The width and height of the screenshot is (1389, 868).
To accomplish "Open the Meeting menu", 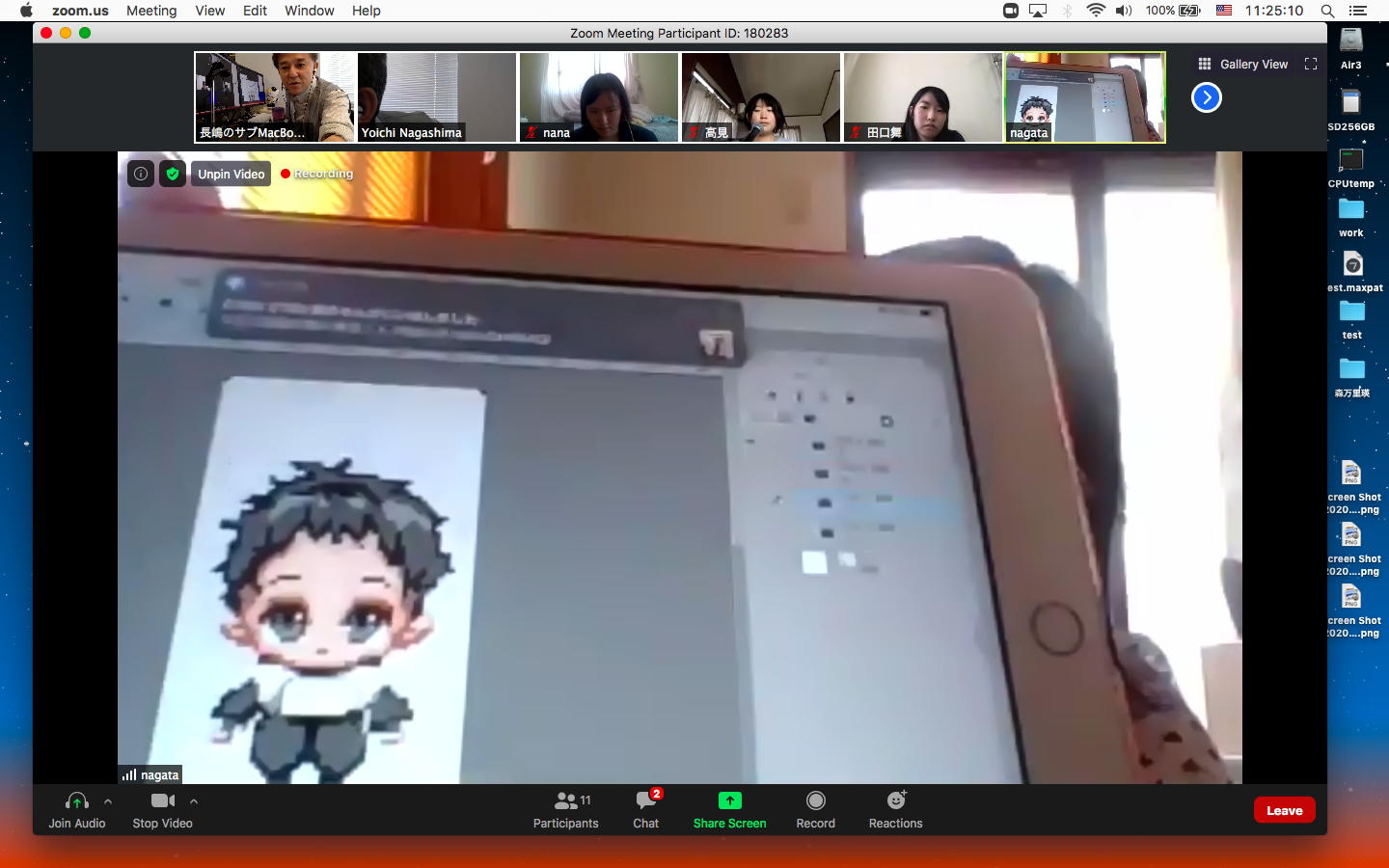I will pos(151,11).
